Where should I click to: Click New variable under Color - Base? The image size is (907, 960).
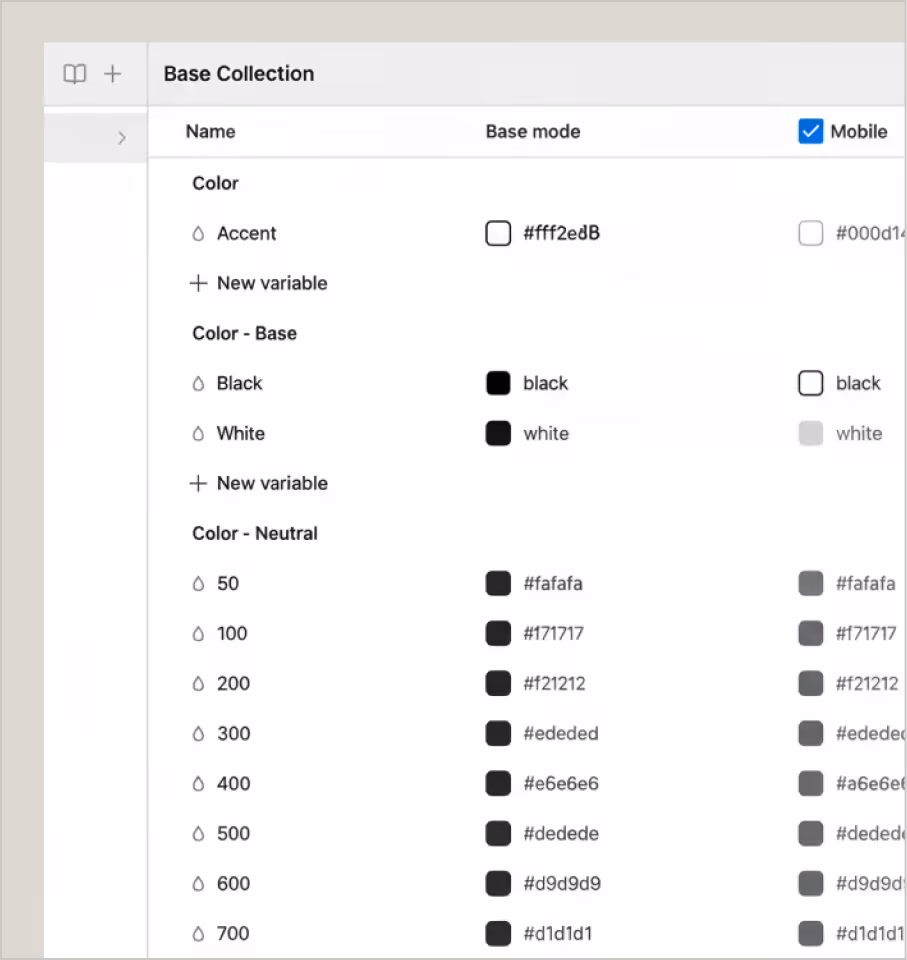pyautogui.click(x=271, y=483)
